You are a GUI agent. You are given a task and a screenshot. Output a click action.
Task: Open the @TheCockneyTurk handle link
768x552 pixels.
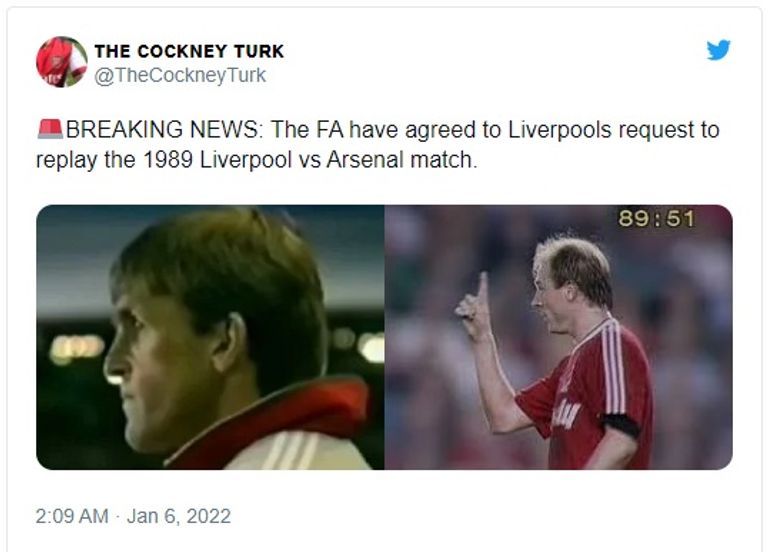[x=180, y=75]
